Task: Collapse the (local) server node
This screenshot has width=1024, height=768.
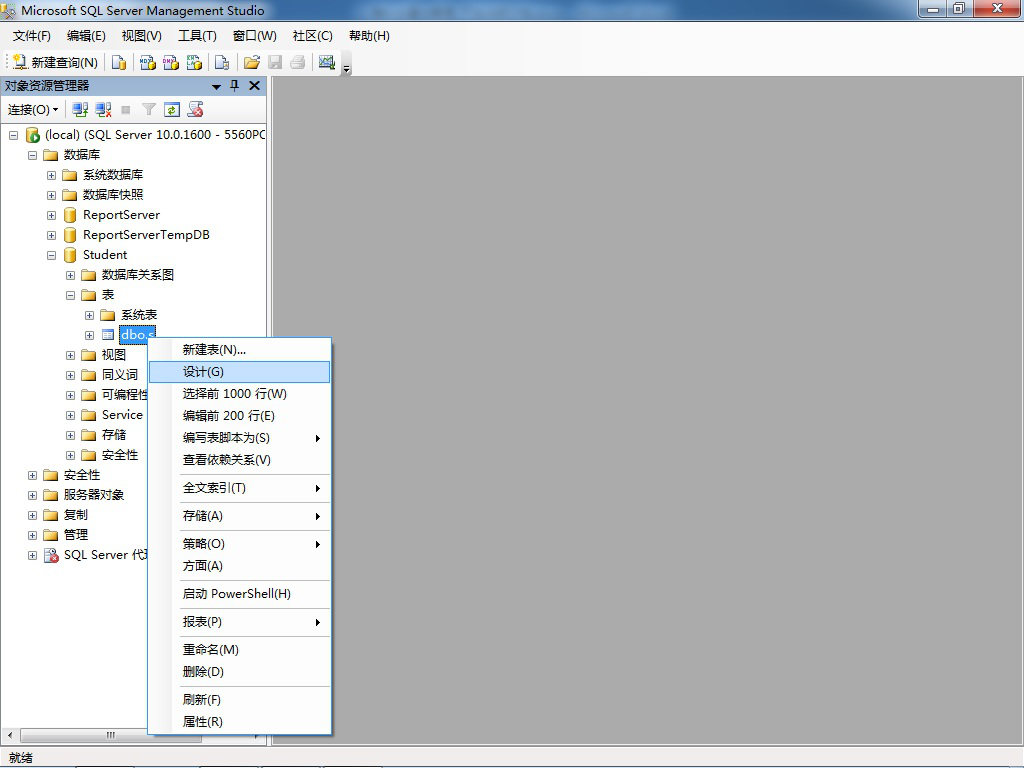Action: point(13,135)
